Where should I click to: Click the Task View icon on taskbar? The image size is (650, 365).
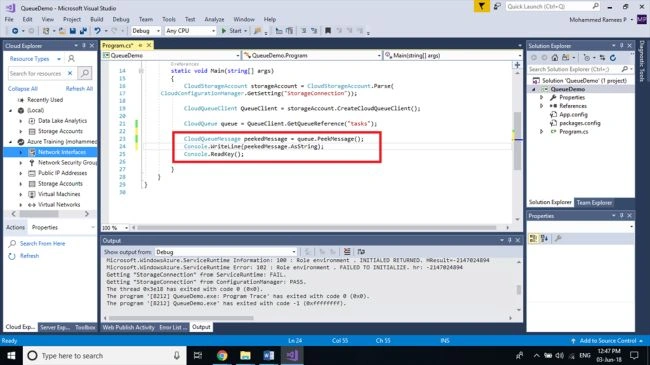(x=198, y=355)
